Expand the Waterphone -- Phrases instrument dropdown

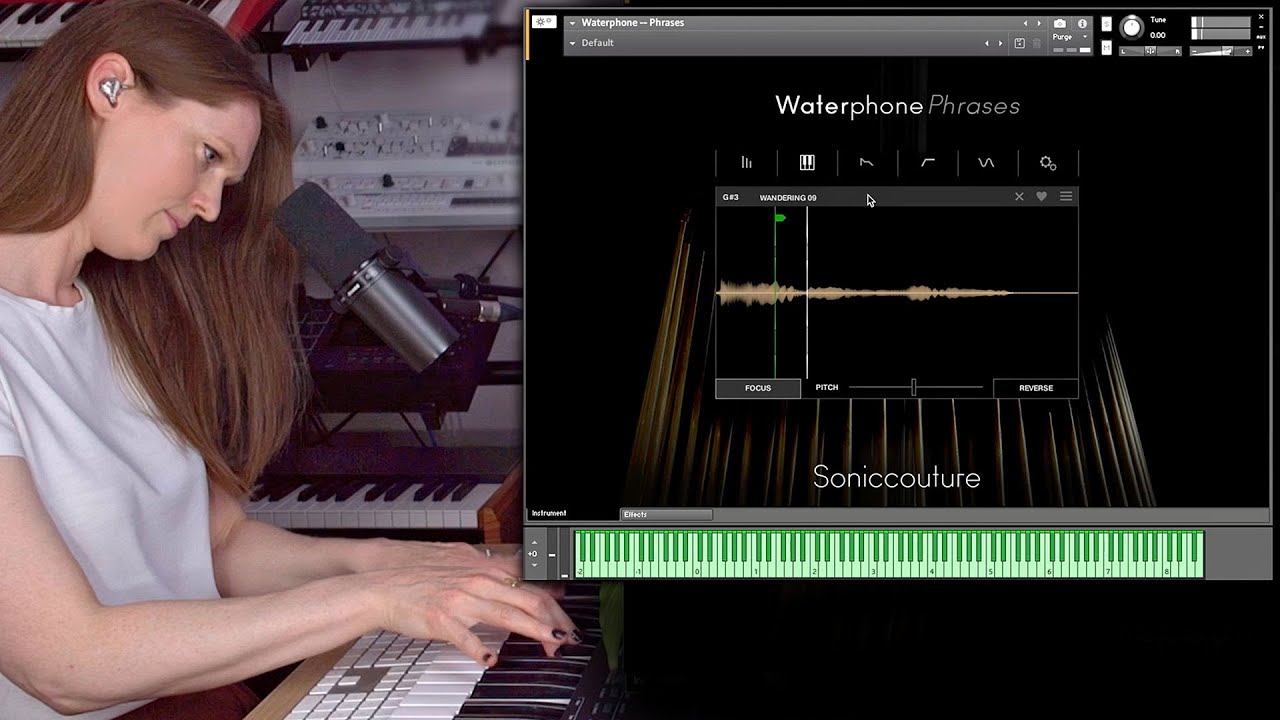click(573, 22)
